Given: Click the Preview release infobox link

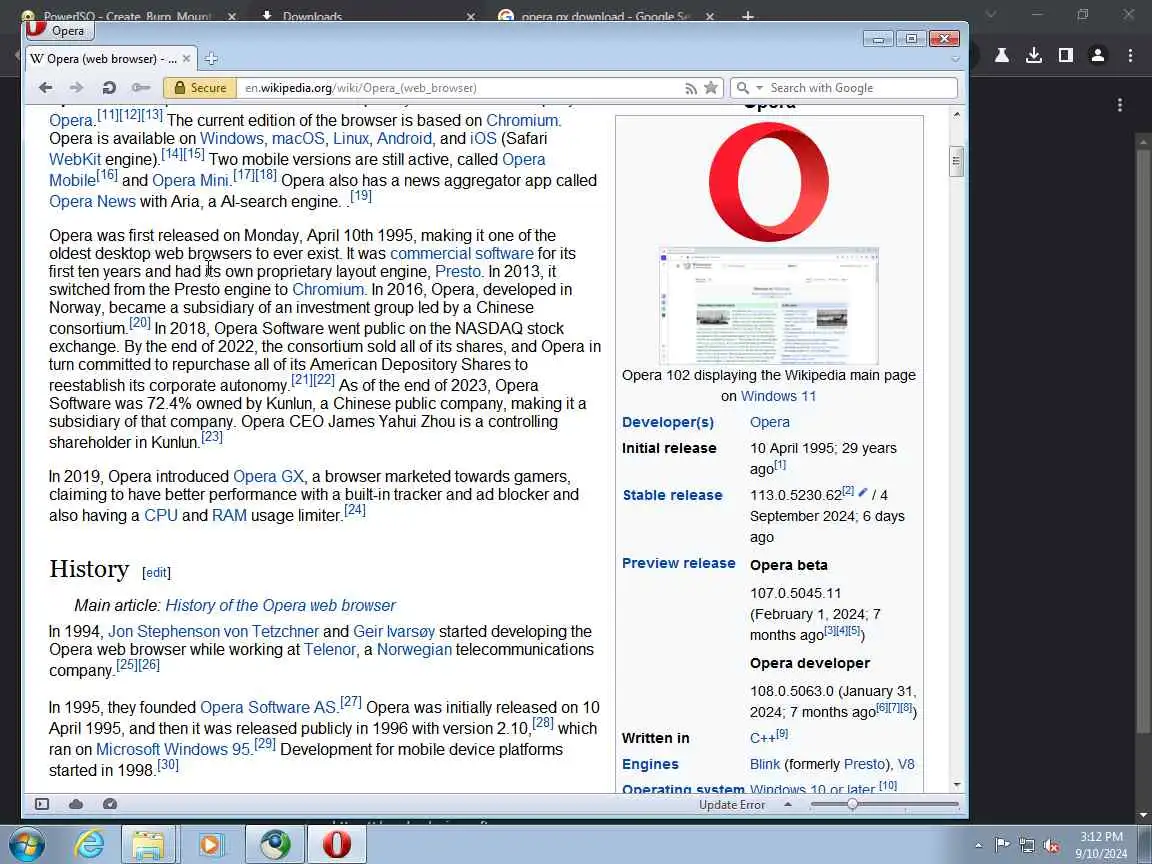Looking at the screenshot, I should click(678, 563).
